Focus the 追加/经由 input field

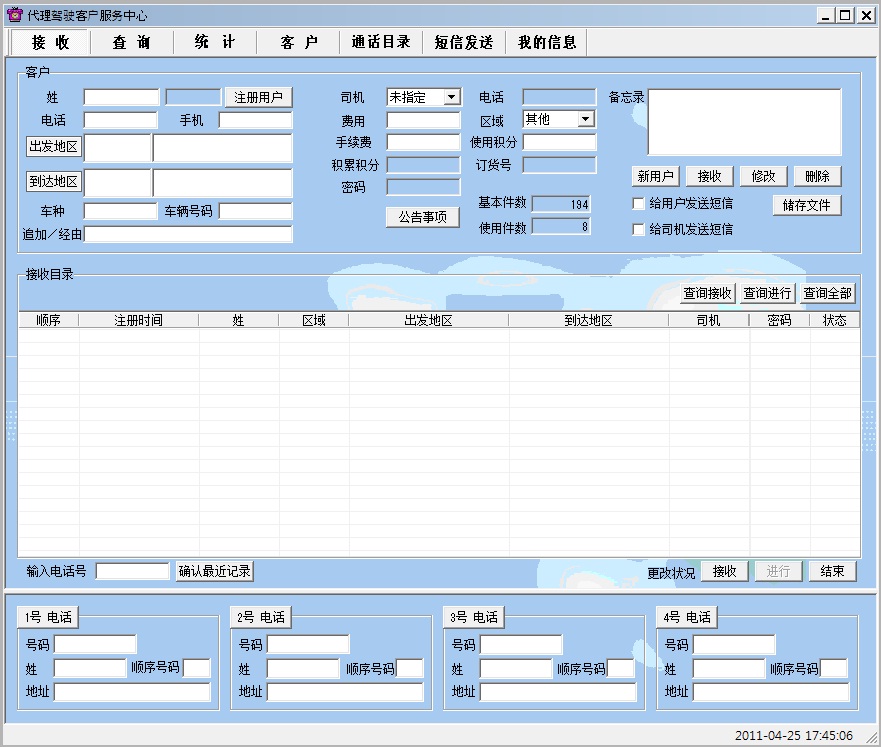point(188,234)
